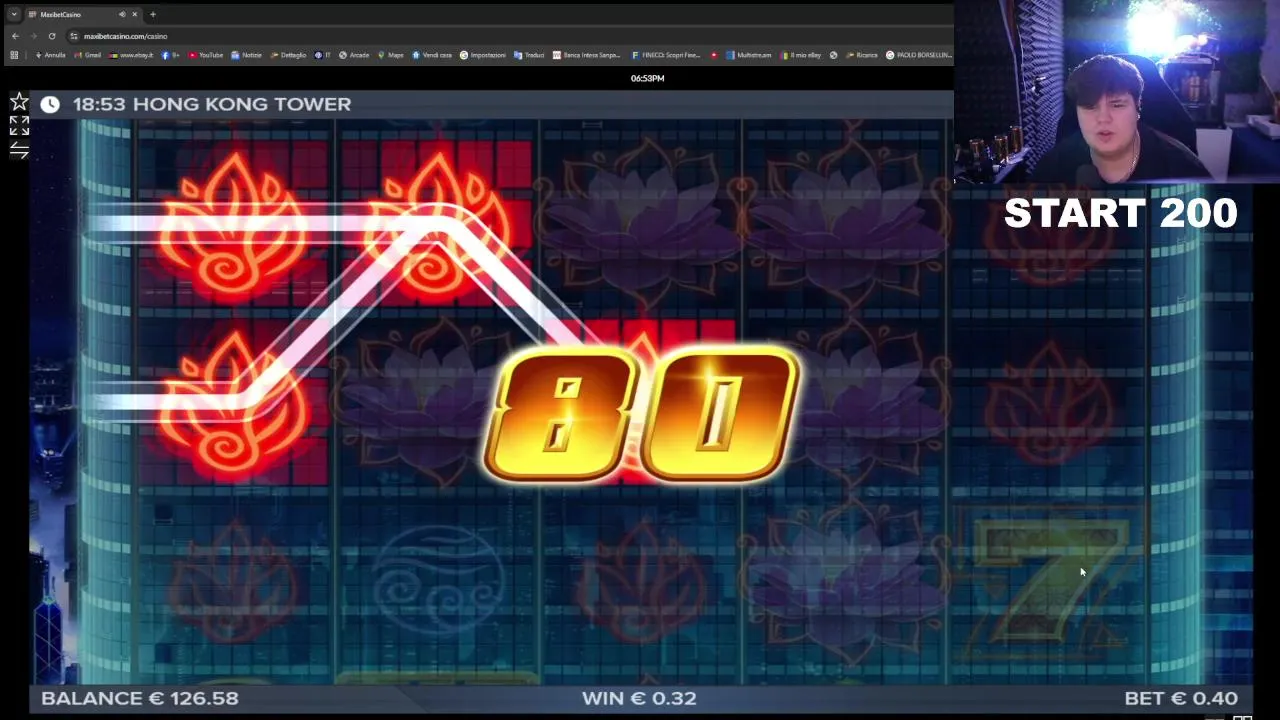The height and width of the screenshot is (720, 1280).
Task: Click the BALANCE € 126.58 display
Action: (140, 698)
